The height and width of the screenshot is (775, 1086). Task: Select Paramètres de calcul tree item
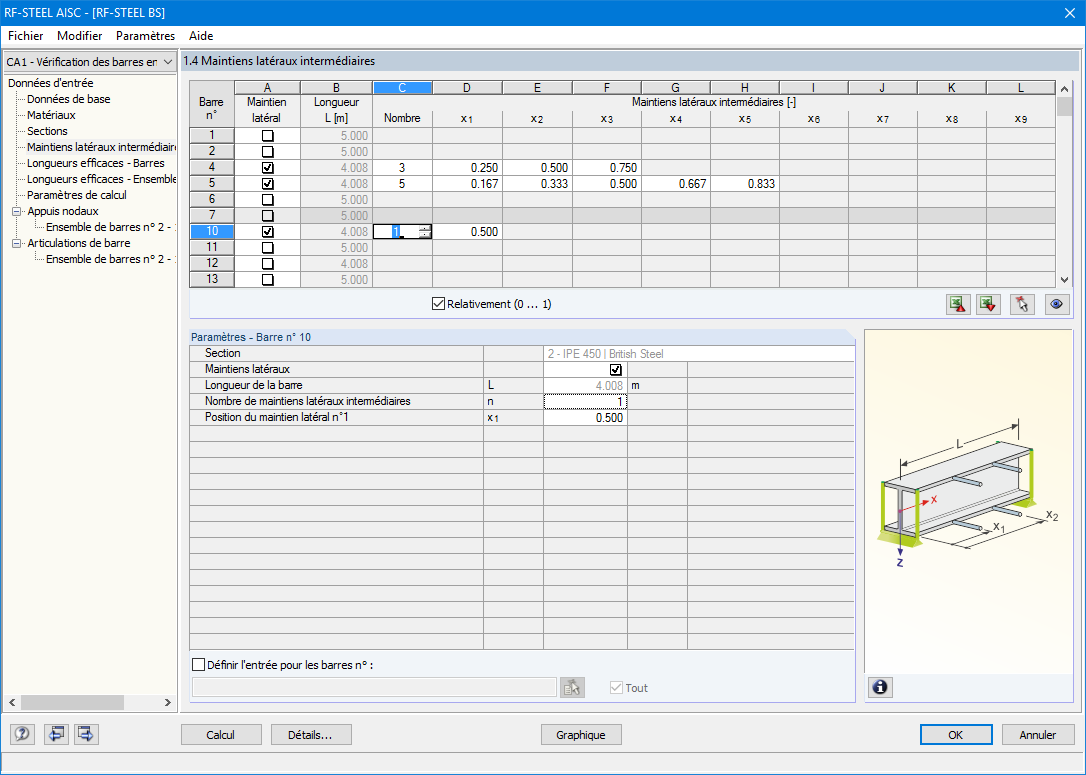pos(77,195)
